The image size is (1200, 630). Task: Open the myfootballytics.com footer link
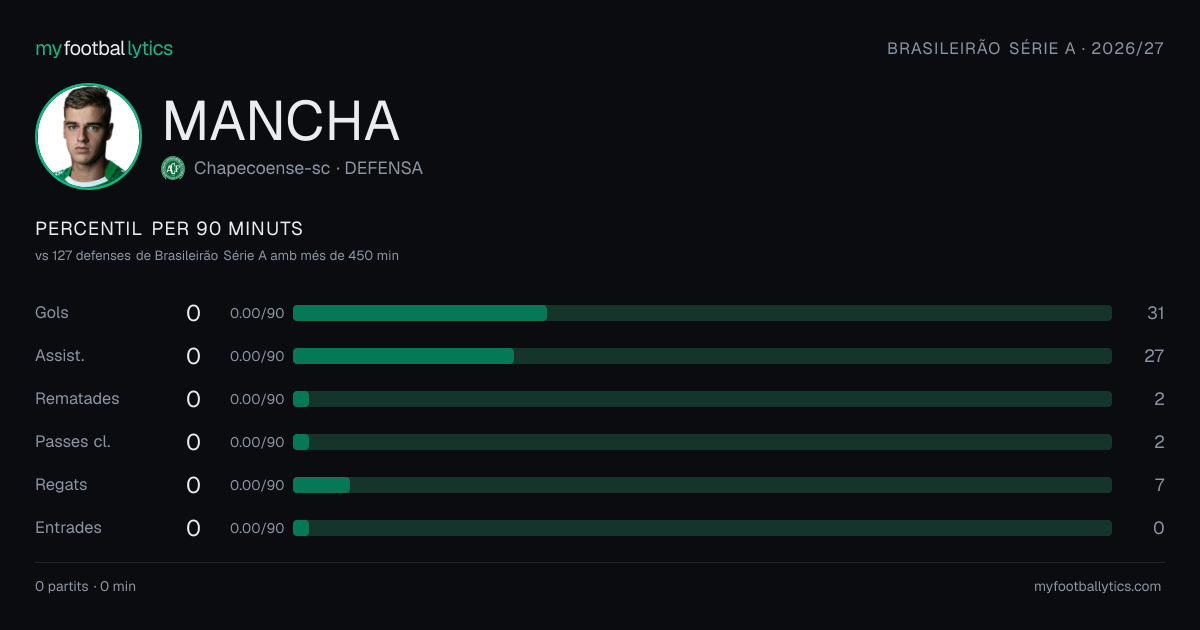(x=1098, y=587)
